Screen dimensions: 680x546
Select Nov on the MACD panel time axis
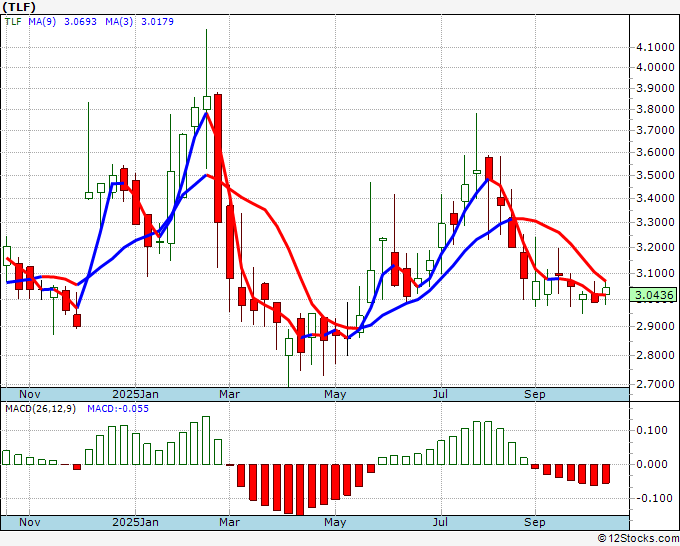pyautogui.click(x=29, y=522)
